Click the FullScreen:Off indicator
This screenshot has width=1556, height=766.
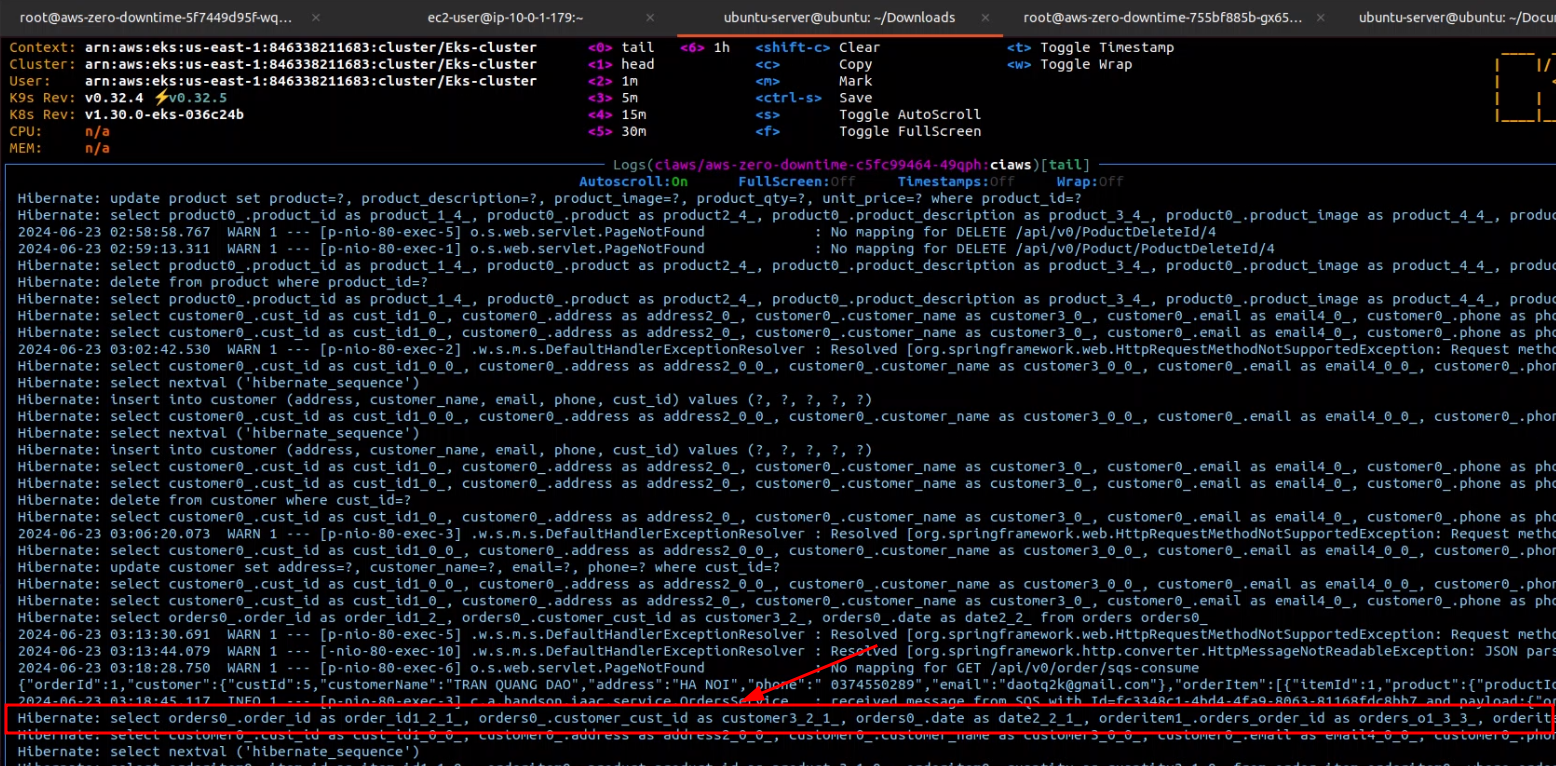[797, 182]
